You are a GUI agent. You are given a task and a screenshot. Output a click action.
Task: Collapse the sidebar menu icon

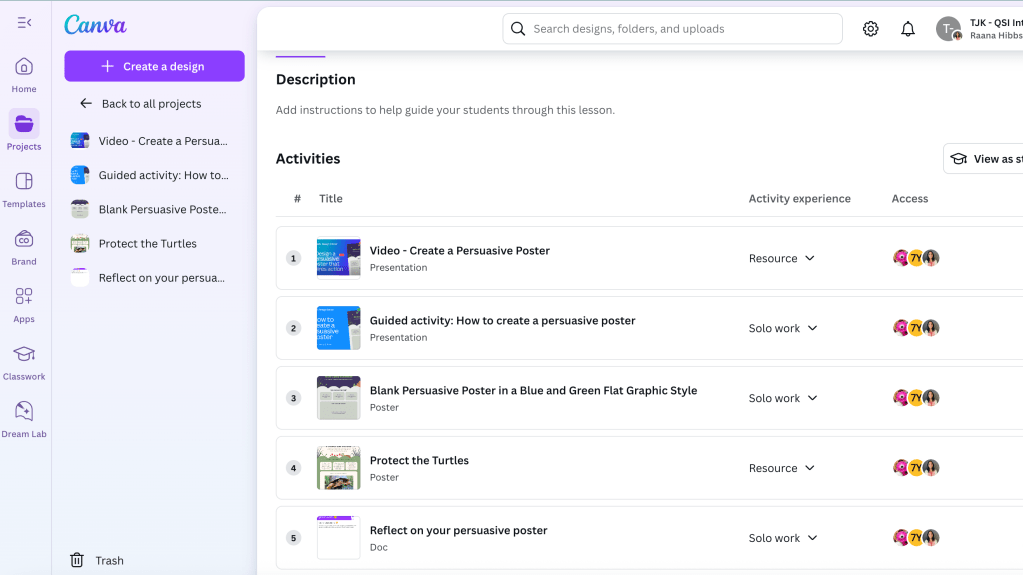tap(25, 22)
